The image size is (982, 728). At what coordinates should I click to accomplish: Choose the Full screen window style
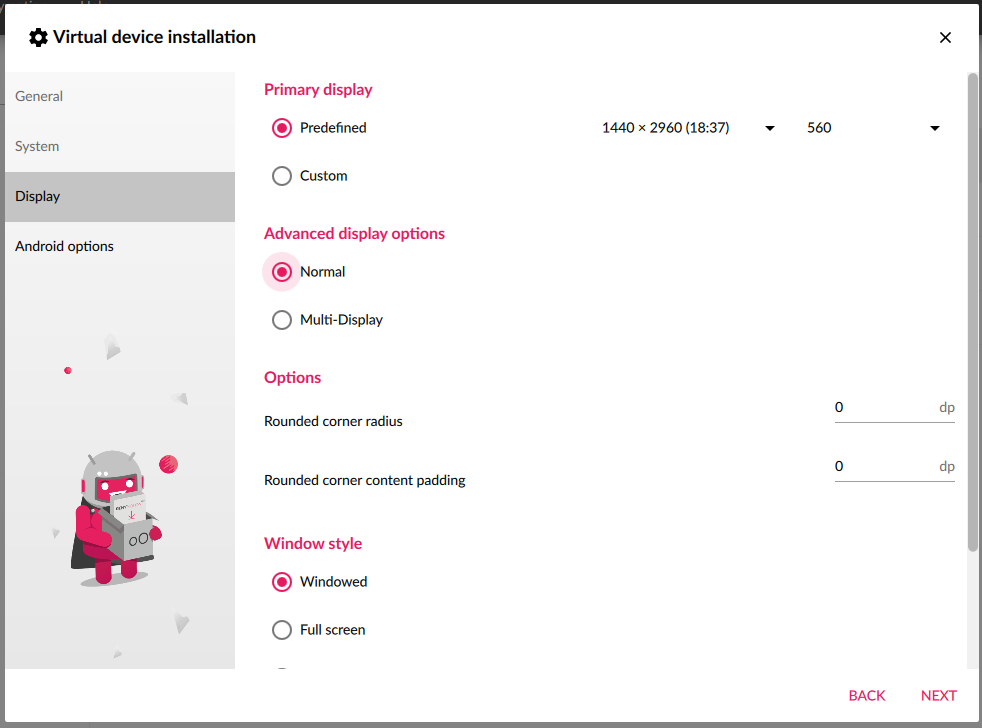pyautogui.click(x=282, y=630)
